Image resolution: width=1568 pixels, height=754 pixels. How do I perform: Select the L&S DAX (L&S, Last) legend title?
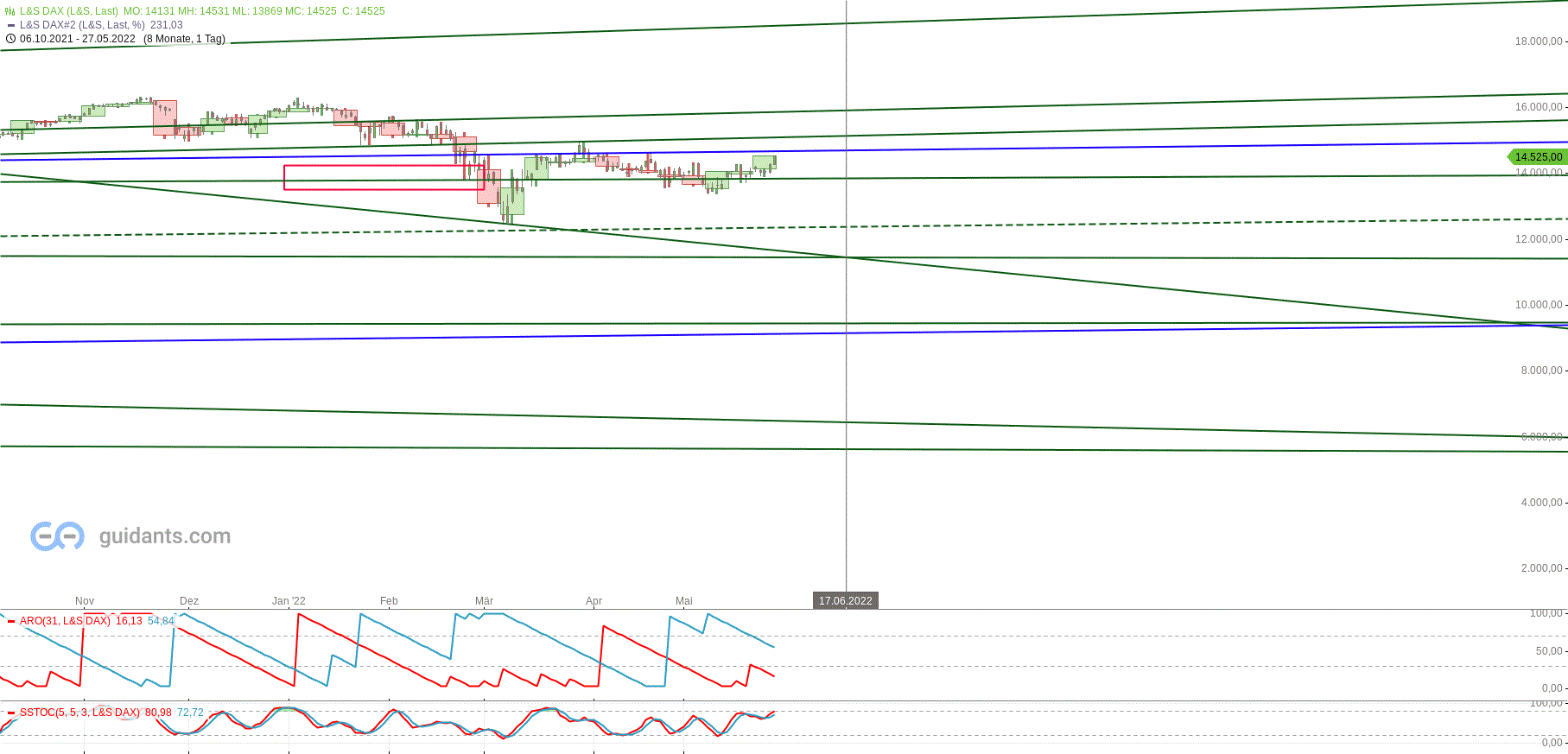click(x=69, y=11)
